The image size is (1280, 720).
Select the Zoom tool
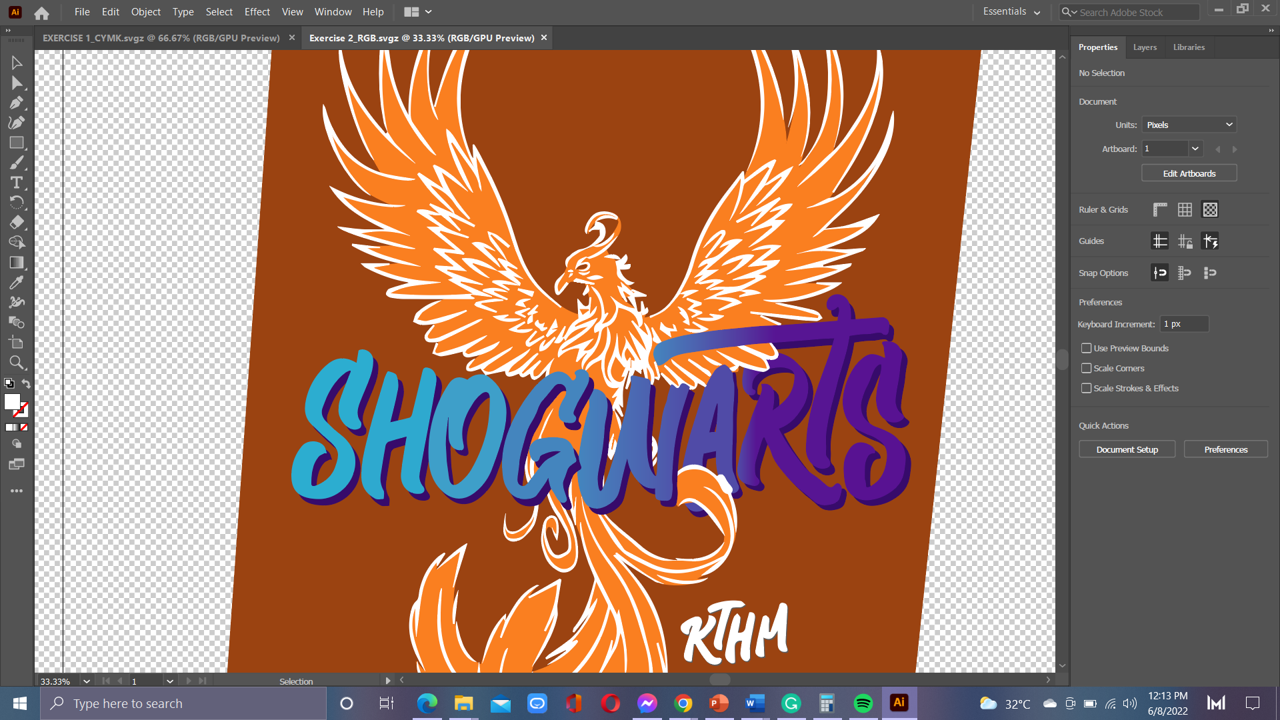[17, 363]
